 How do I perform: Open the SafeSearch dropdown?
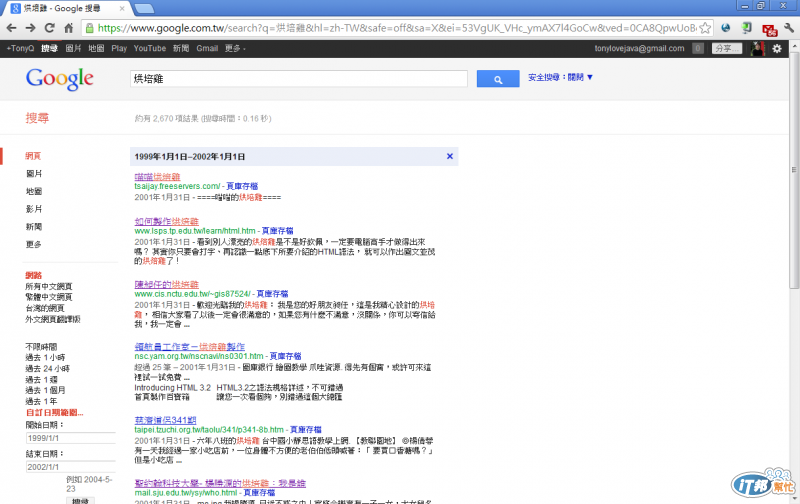[560, 77]
